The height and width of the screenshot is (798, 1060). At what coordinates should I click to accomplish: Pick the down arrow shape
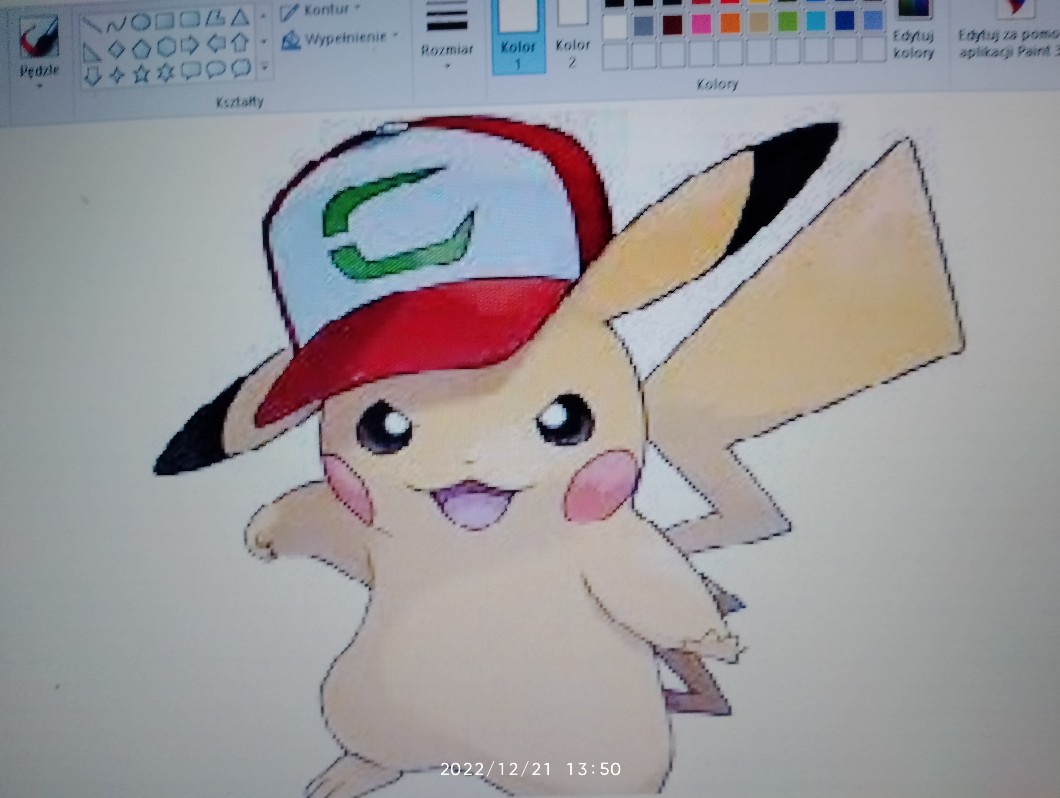tap(92, 74)
